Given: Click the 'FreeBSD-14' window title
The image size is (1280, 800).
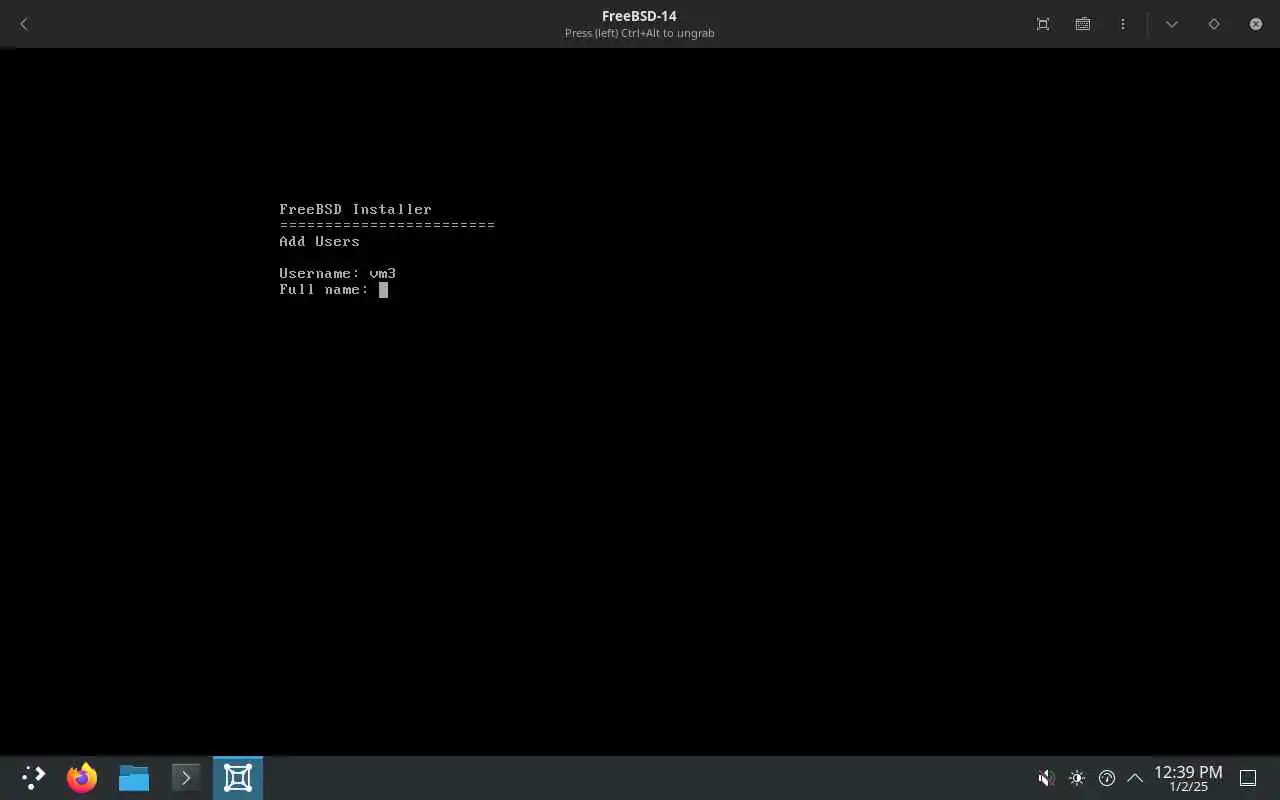Looking at the screenshot, I should (x=639, y=16).
